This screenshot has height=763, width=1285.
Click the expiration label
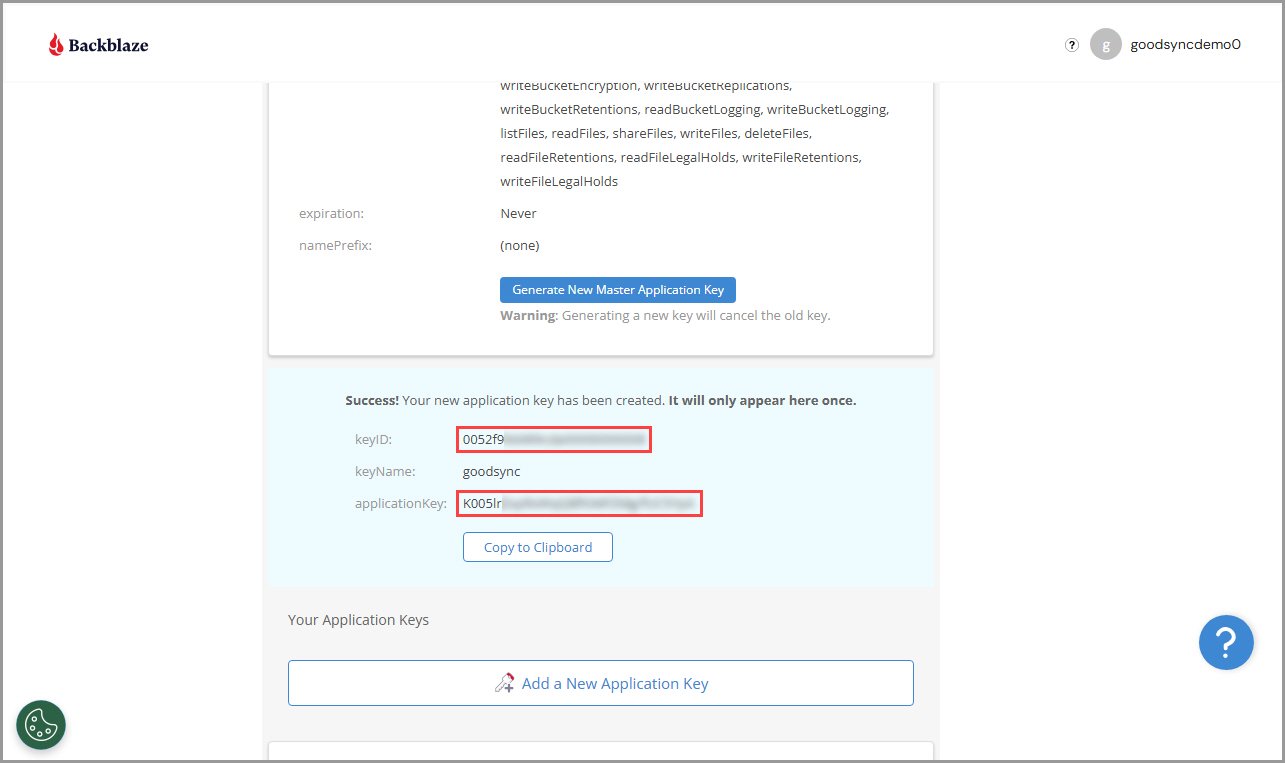331,213
